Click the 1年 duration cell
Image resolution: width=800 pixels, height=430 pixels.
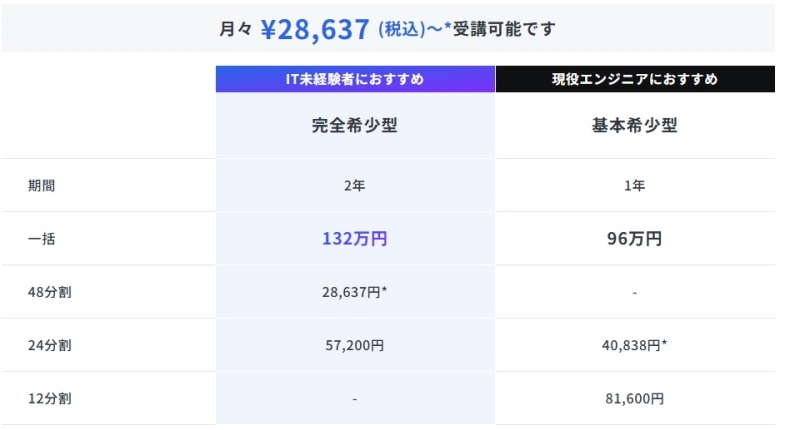635,186
